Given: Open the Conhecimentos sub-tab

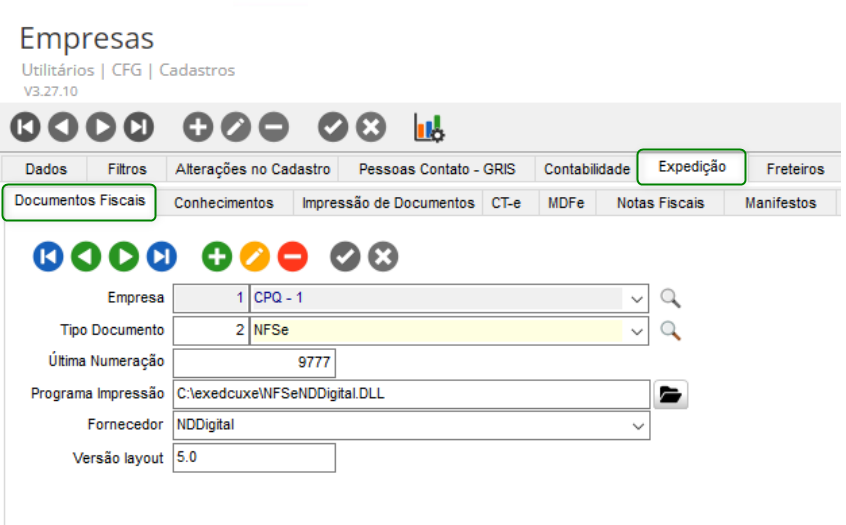Looking at the screenshot, I should (223, 203).
